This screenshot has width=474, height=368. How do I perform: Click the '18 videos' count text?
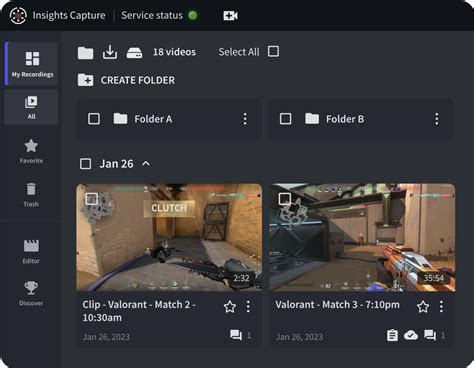[174, 52]
